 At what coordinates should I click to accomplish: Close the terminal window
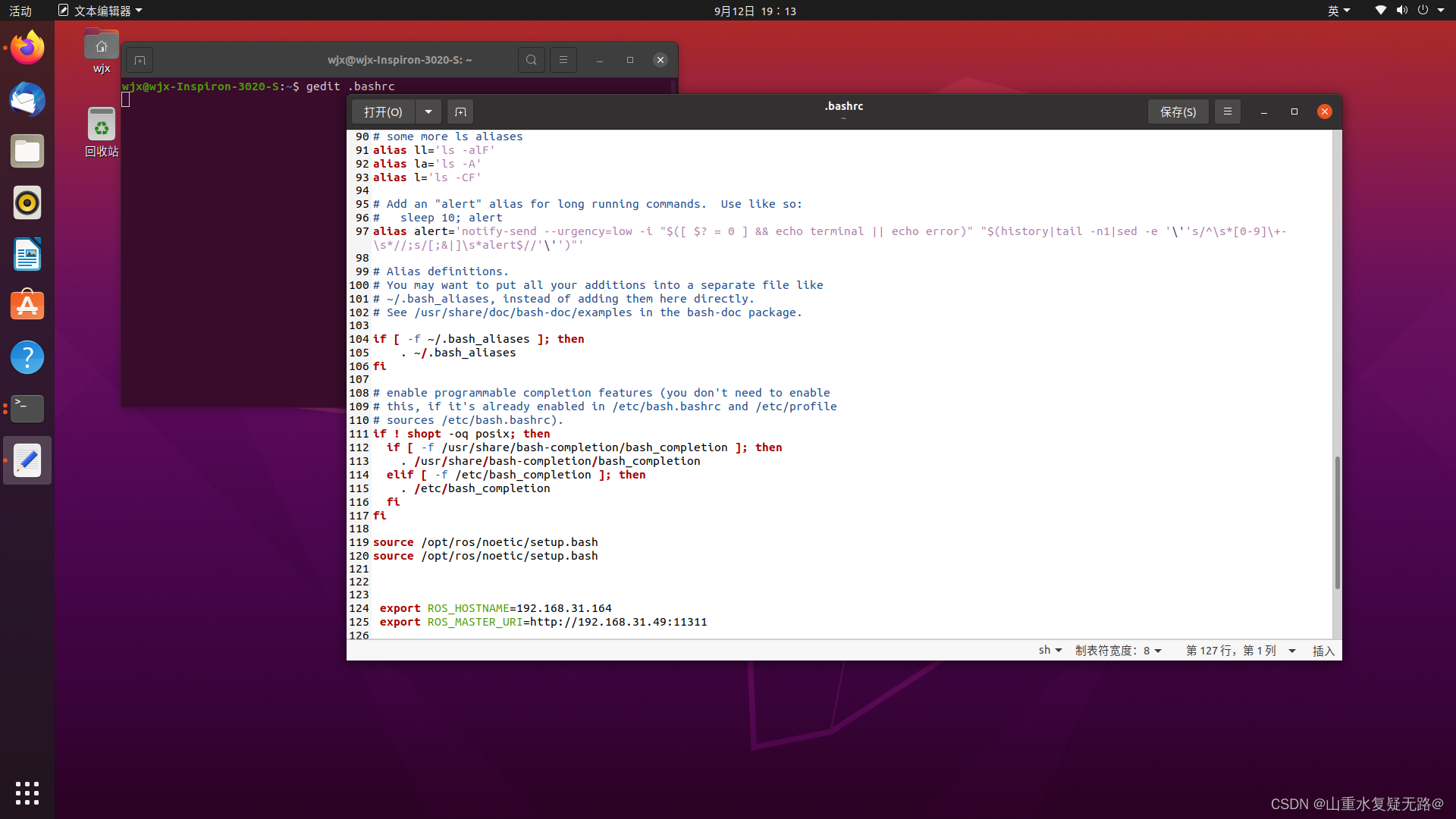click(661, 60)
